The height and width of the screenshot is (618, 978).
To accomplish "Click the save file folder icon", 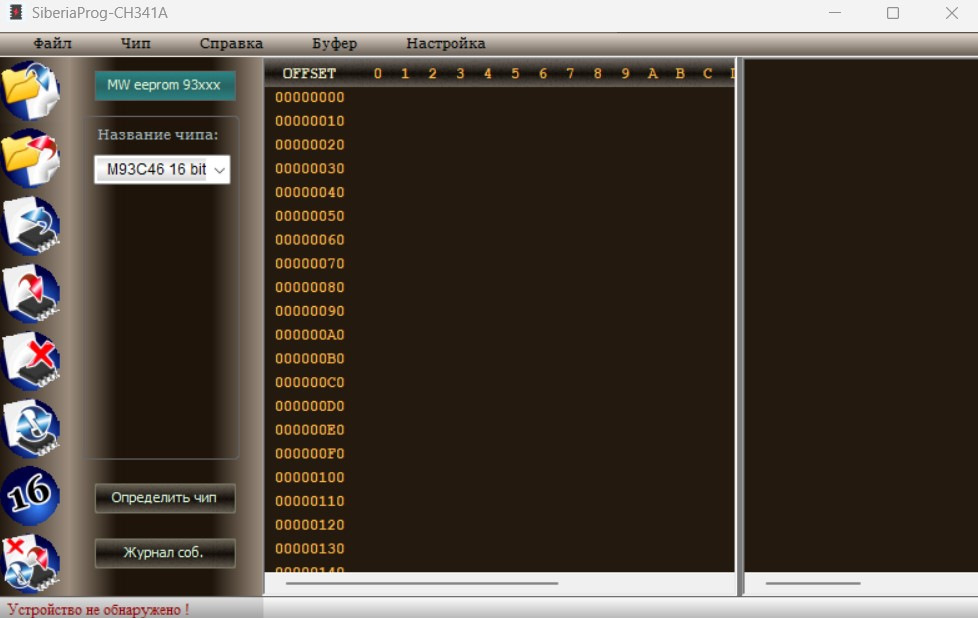I will pos(30,158).
